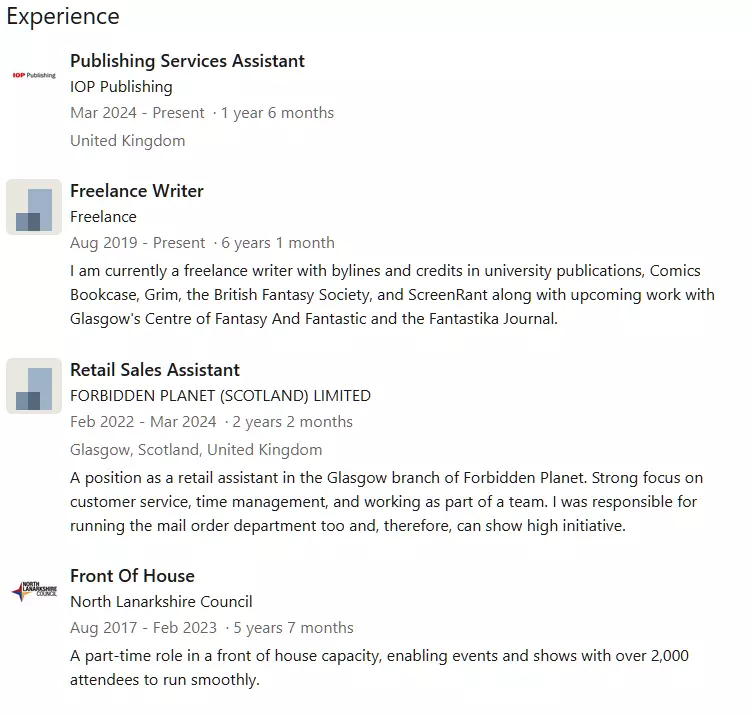Click the Feb 2022 - Mar 2024 date range

[x=143, y=422]
